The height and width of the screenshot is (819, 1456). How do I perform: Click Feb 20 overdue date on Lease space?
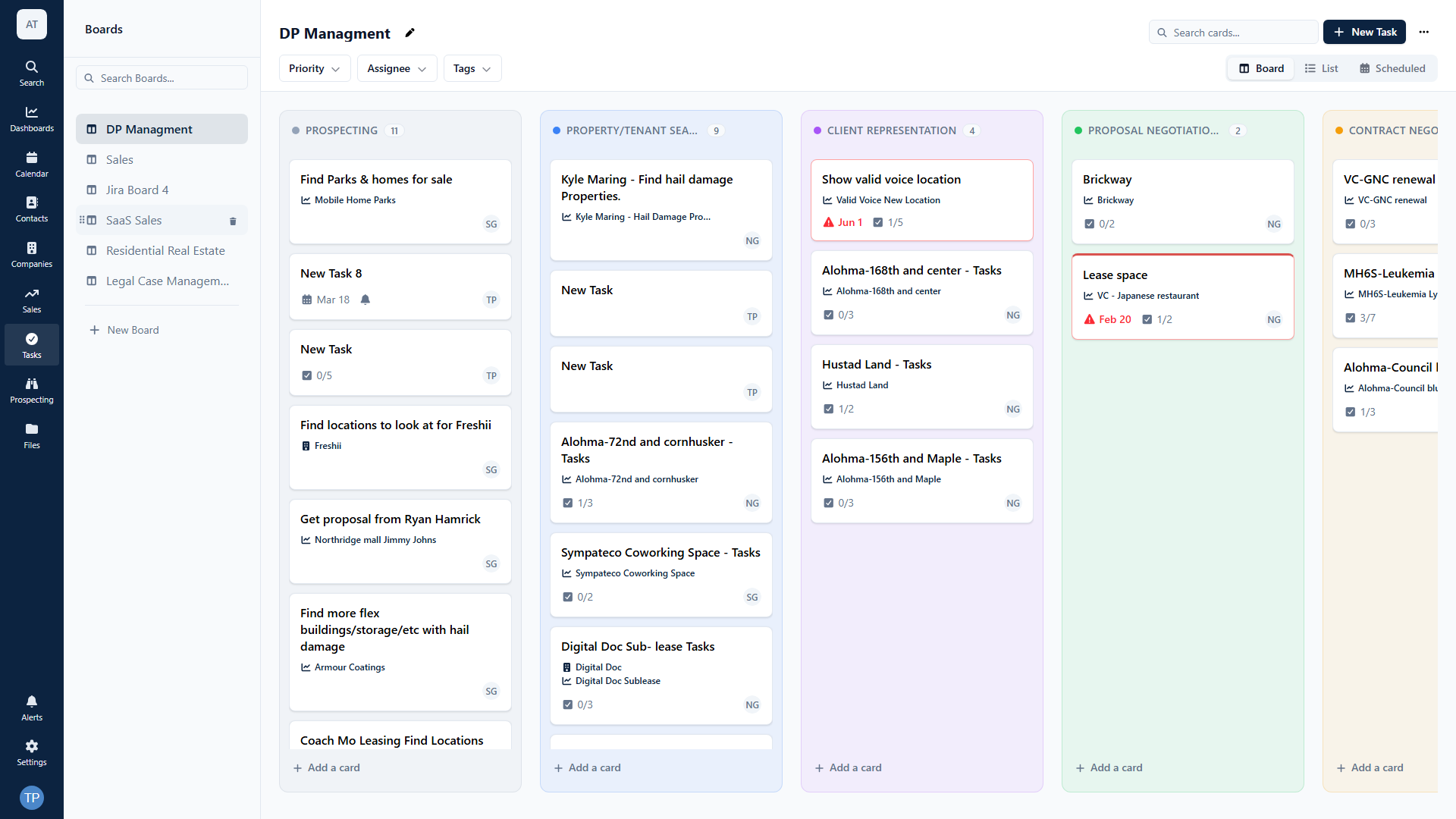(1108, 319)
